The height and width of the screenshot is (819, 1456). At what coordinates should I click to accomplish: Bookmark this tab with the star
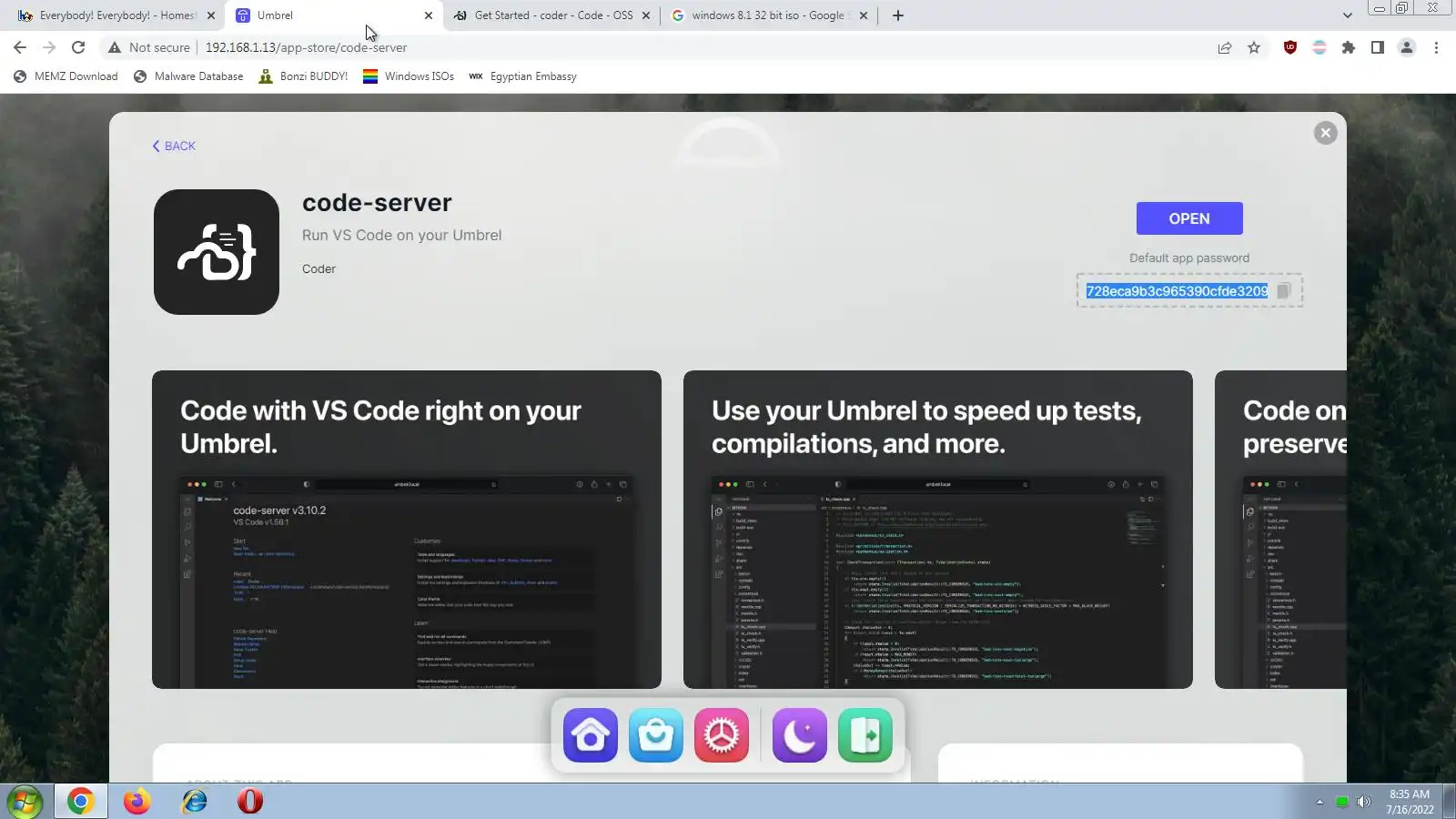[x=1254, y=47]
